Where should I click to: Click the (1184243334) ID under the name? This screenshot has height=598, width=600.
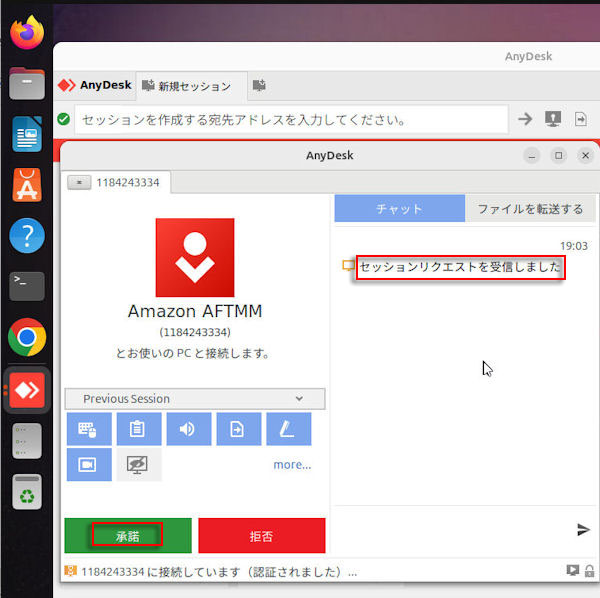[x=195, y=332]
